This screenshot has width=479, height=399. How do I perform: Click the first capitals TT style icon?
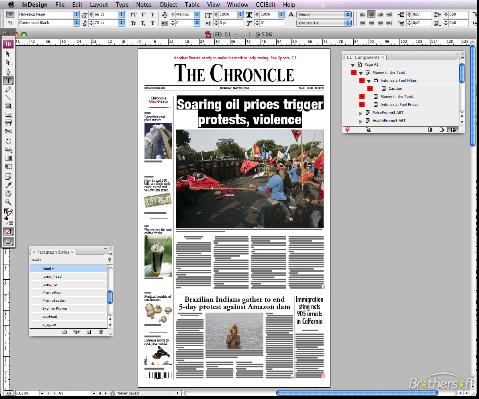[x=133, y=14]
